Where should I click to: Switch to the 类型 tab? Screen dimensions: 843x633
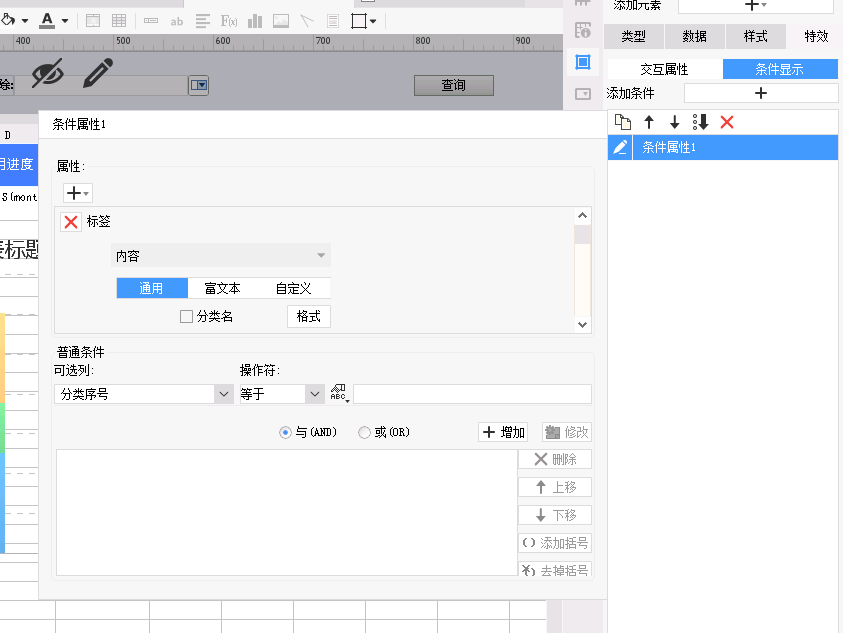point(633,36)
